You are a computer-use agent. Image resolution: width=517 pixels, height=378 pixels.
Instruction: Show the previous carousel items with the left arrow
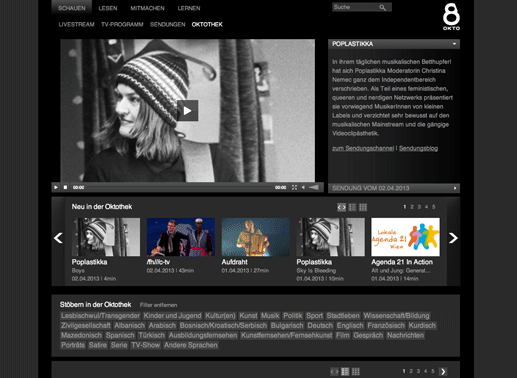[x=58, y=238]
